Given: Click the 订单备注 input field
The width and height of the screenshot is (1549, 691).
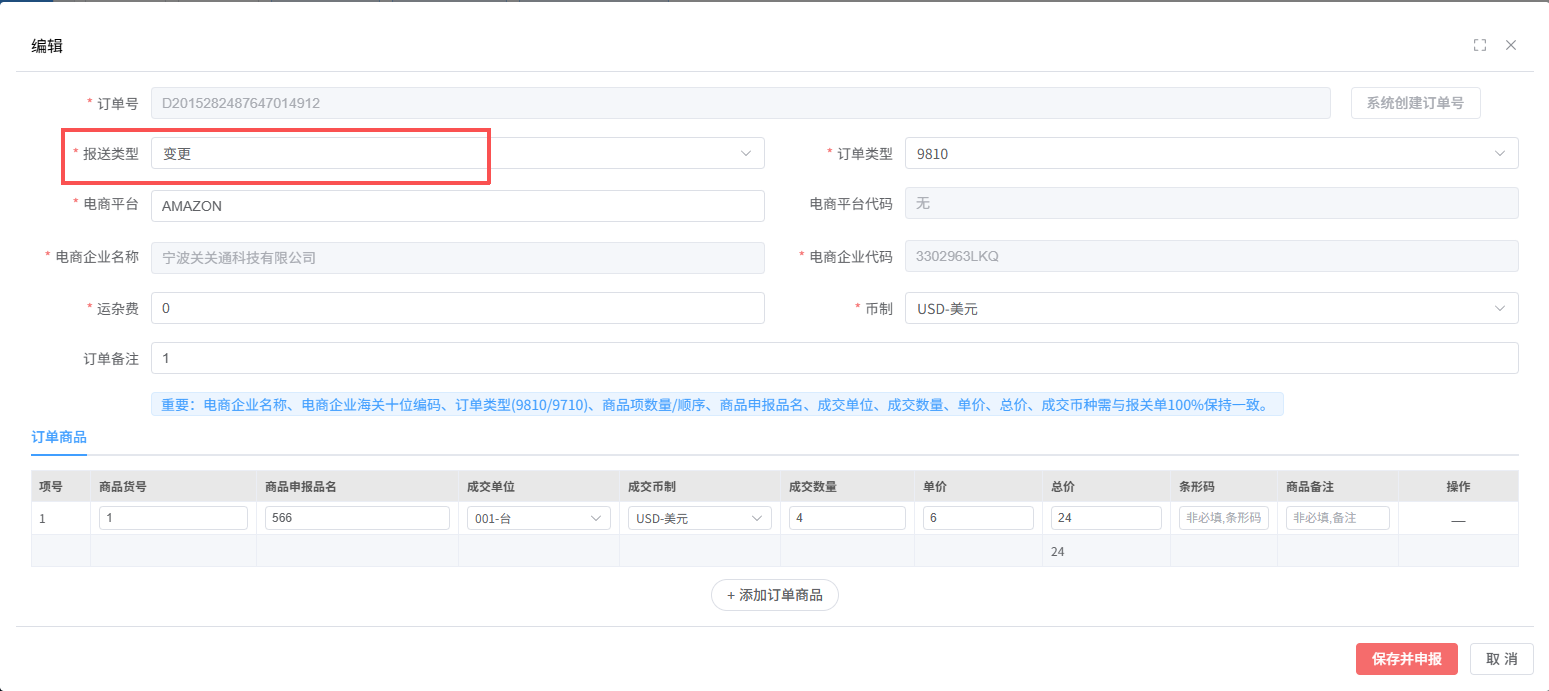Looking at the screenshot, I should [x=834, y=358].
